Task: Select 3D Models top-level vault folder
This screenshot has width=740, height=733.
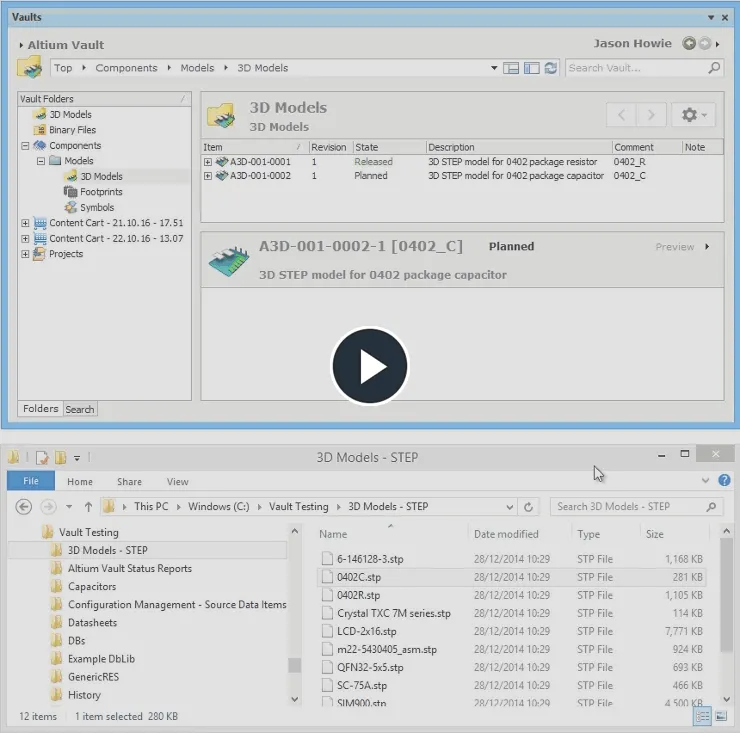Action: click(70, 114)
